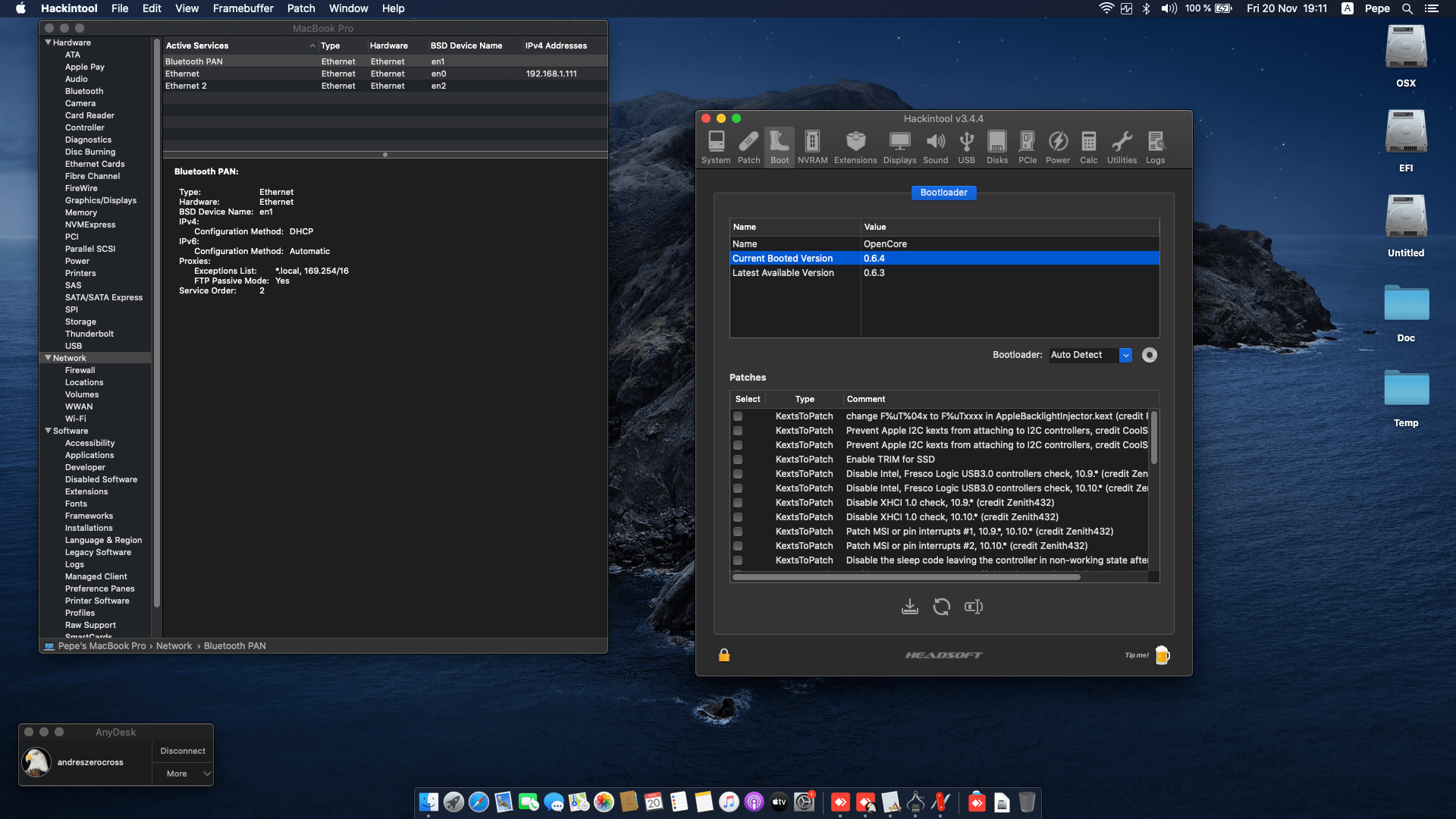This screenshot has width=1456, height=819.
Task: Open the Framebuffer menu
Action: click(x=242, y=8)
